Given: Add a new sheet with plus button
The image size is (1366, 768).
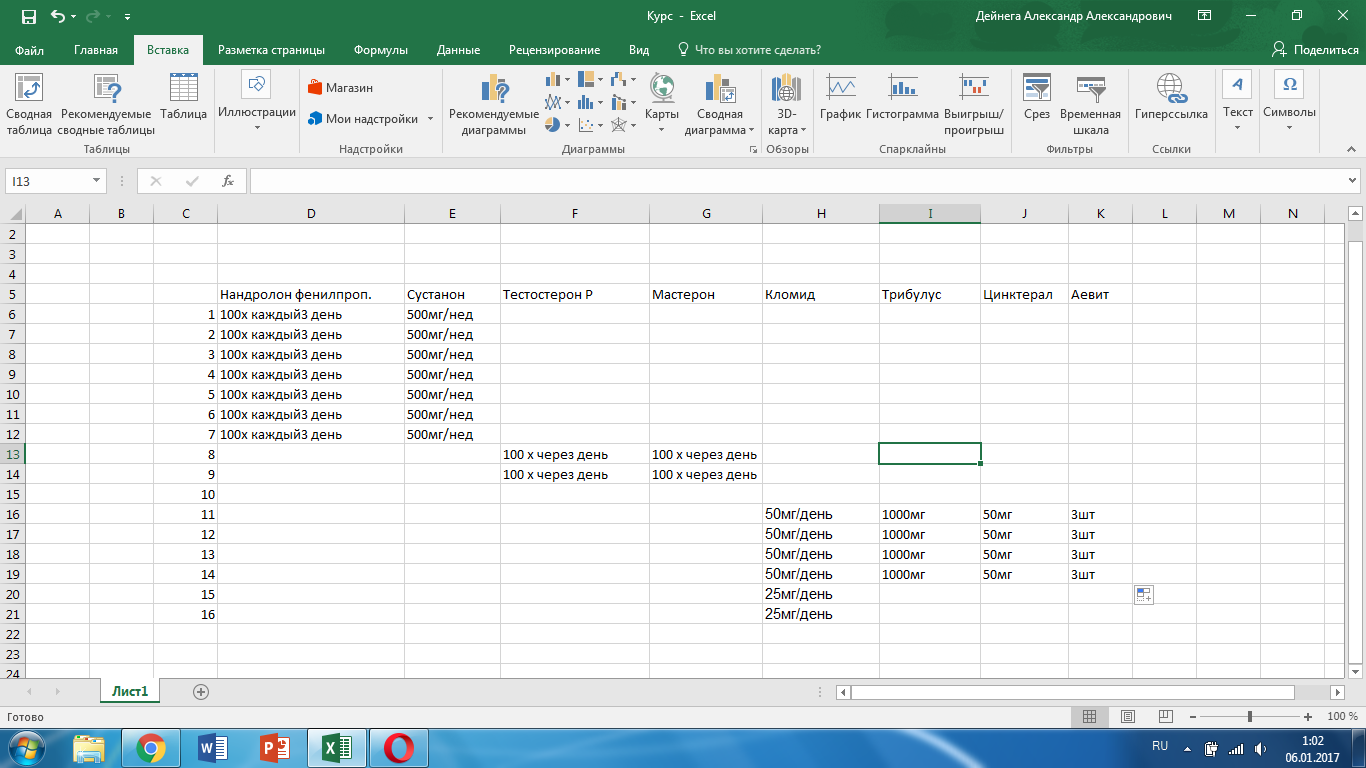Looking at the screenshot, I should 201,691.
